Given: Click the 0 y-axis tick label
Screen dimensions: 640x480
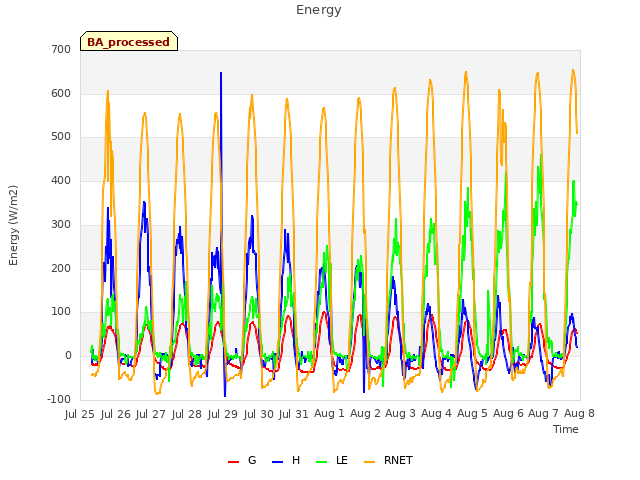Looking at the screenshot, I should coord(68,356).
